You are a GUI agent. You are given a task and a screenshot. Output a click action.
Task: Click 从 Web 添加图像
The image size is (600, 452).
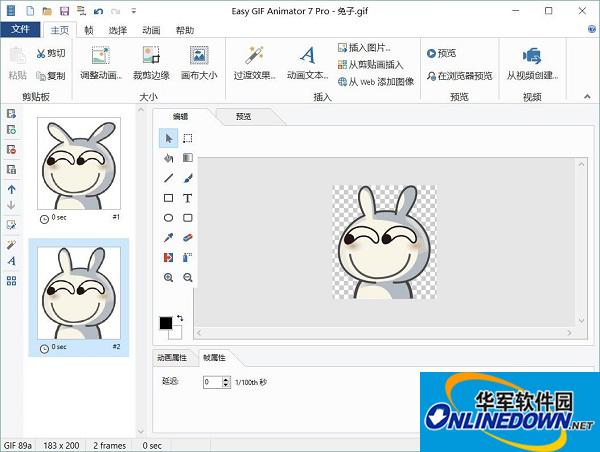[x=376, y=82]
